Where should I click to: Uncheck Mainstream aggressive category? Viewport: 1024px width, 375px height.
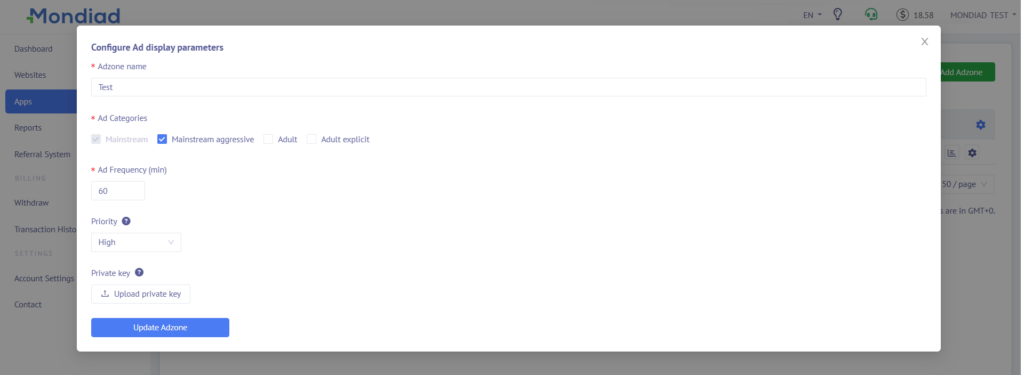click(x=162, y=139)
